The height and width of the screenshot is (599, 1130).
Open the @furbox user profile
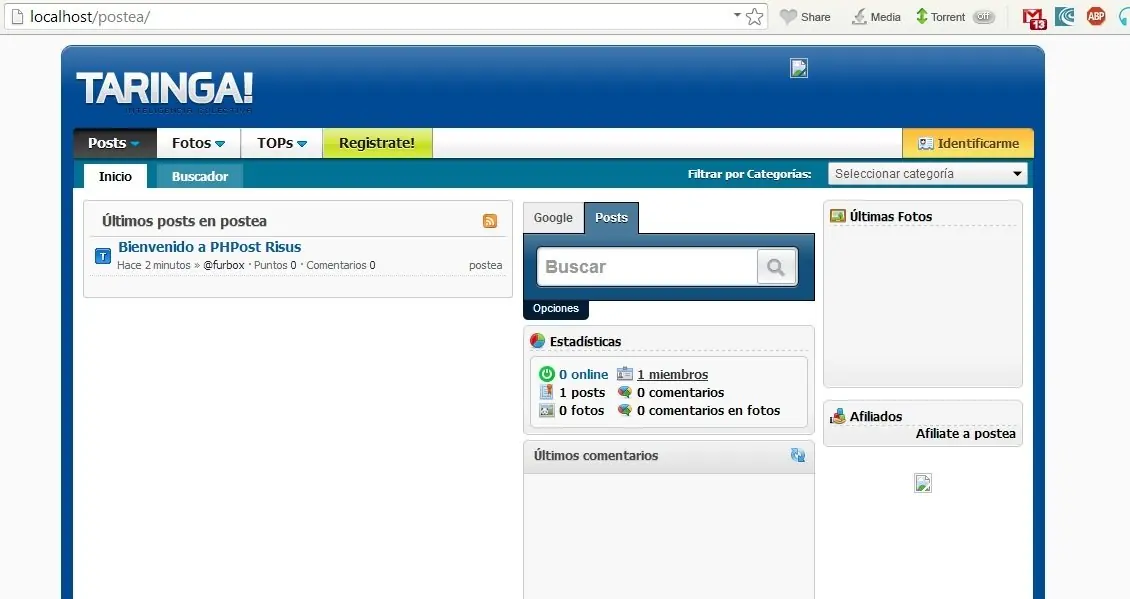224,265
